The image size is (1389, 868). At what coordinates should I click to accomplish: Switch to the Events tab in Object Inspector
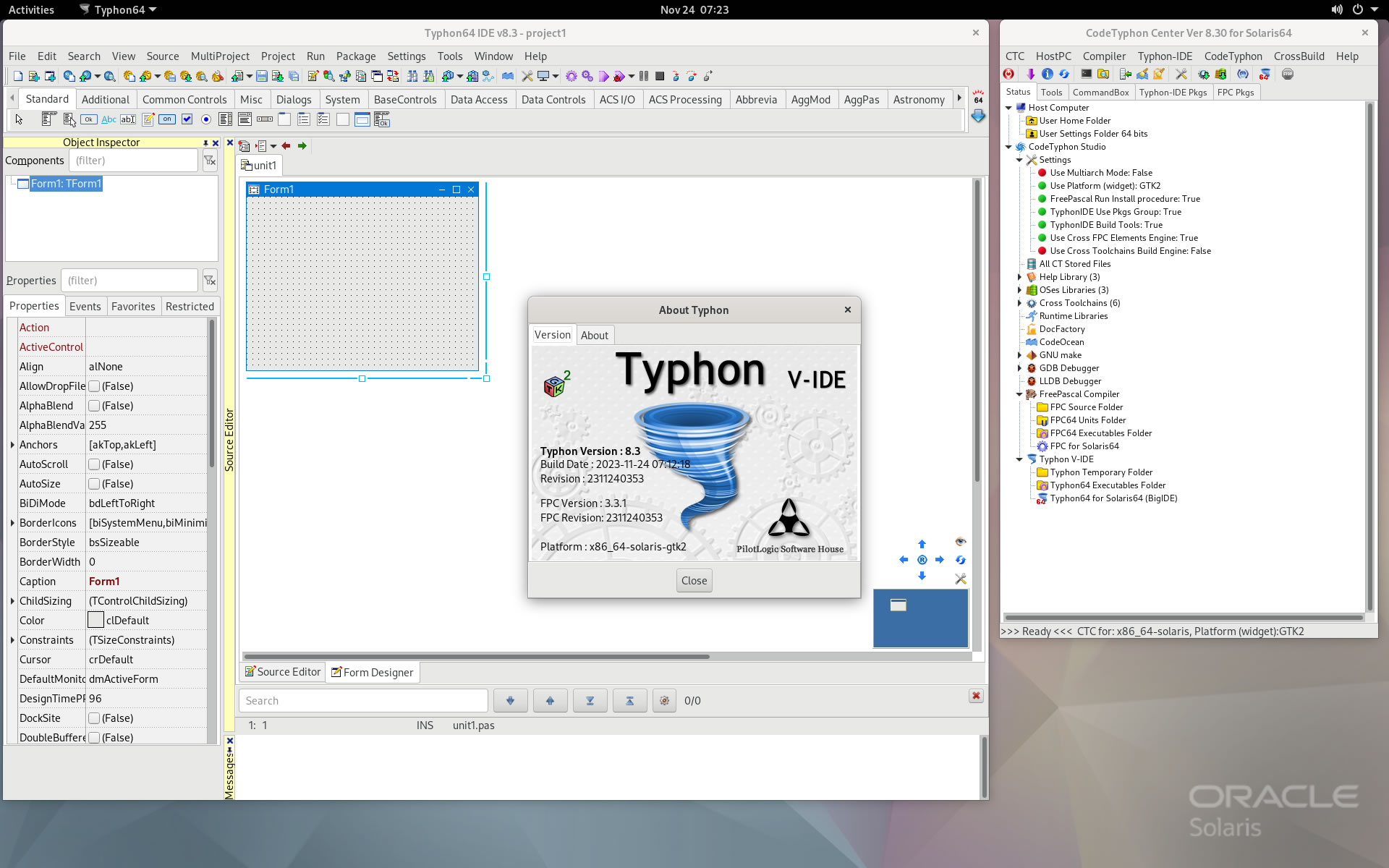[x=85, y=306]
